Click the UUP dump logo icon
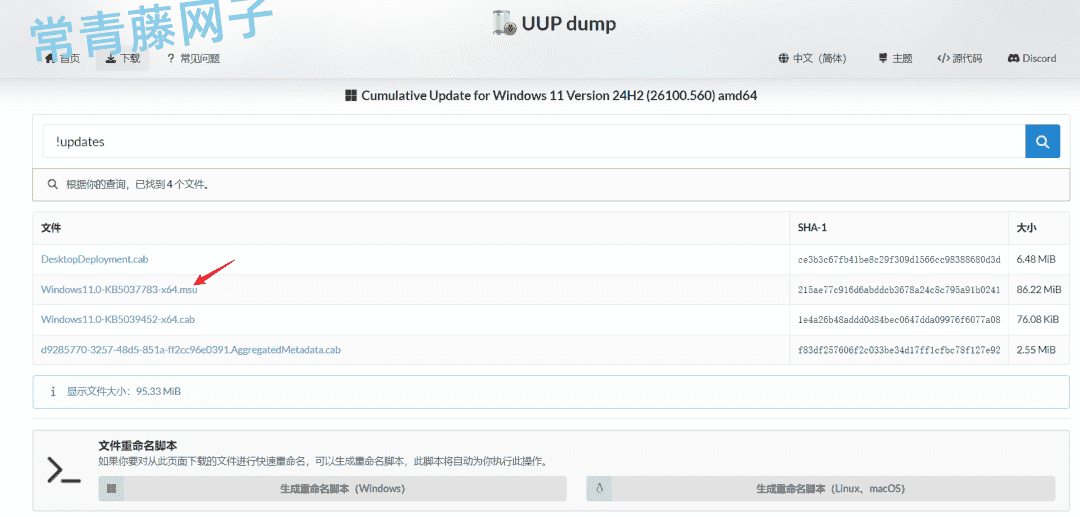 point(506,23)
